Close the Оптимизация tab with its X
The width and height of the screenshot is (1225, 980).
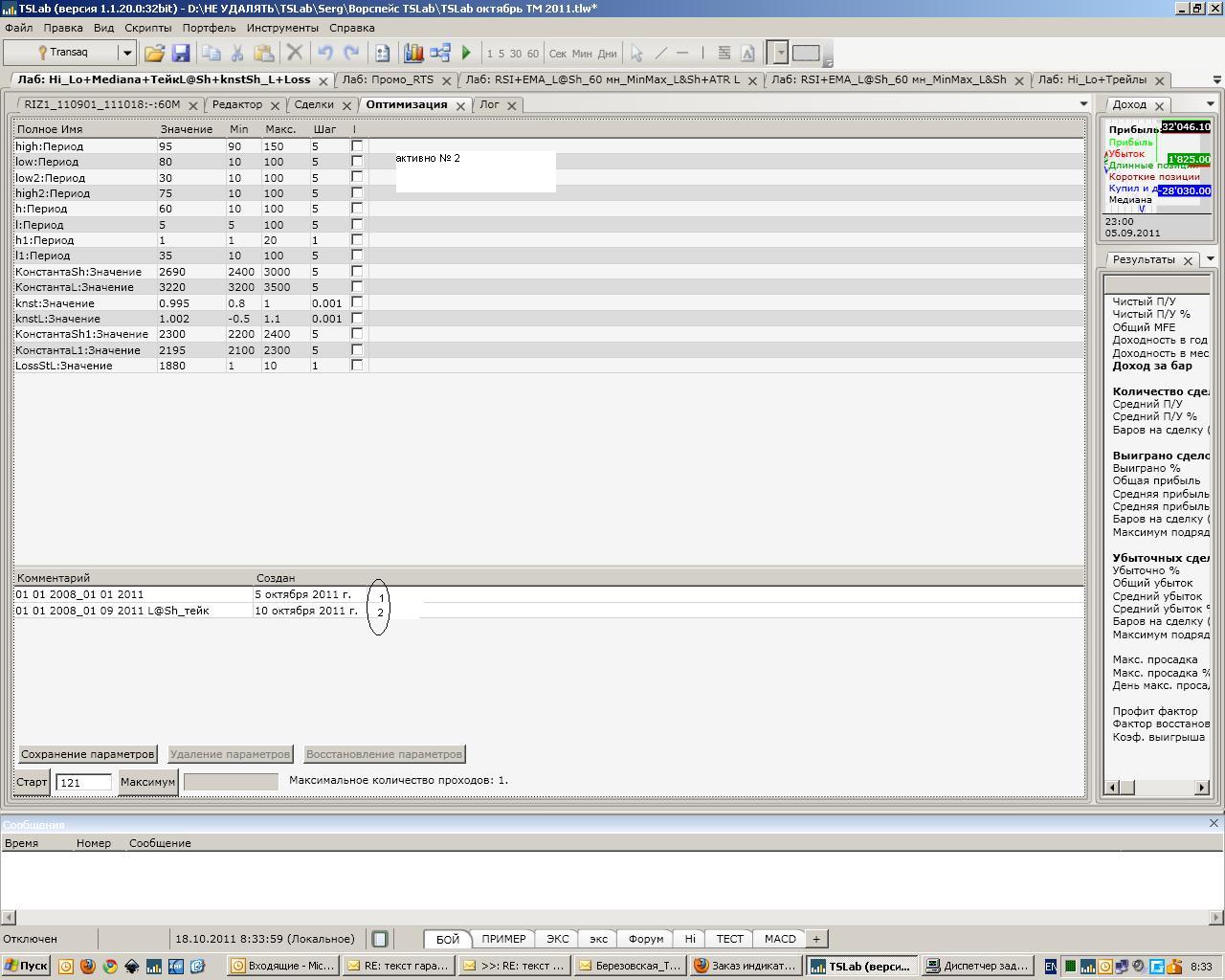pos(460,105)
